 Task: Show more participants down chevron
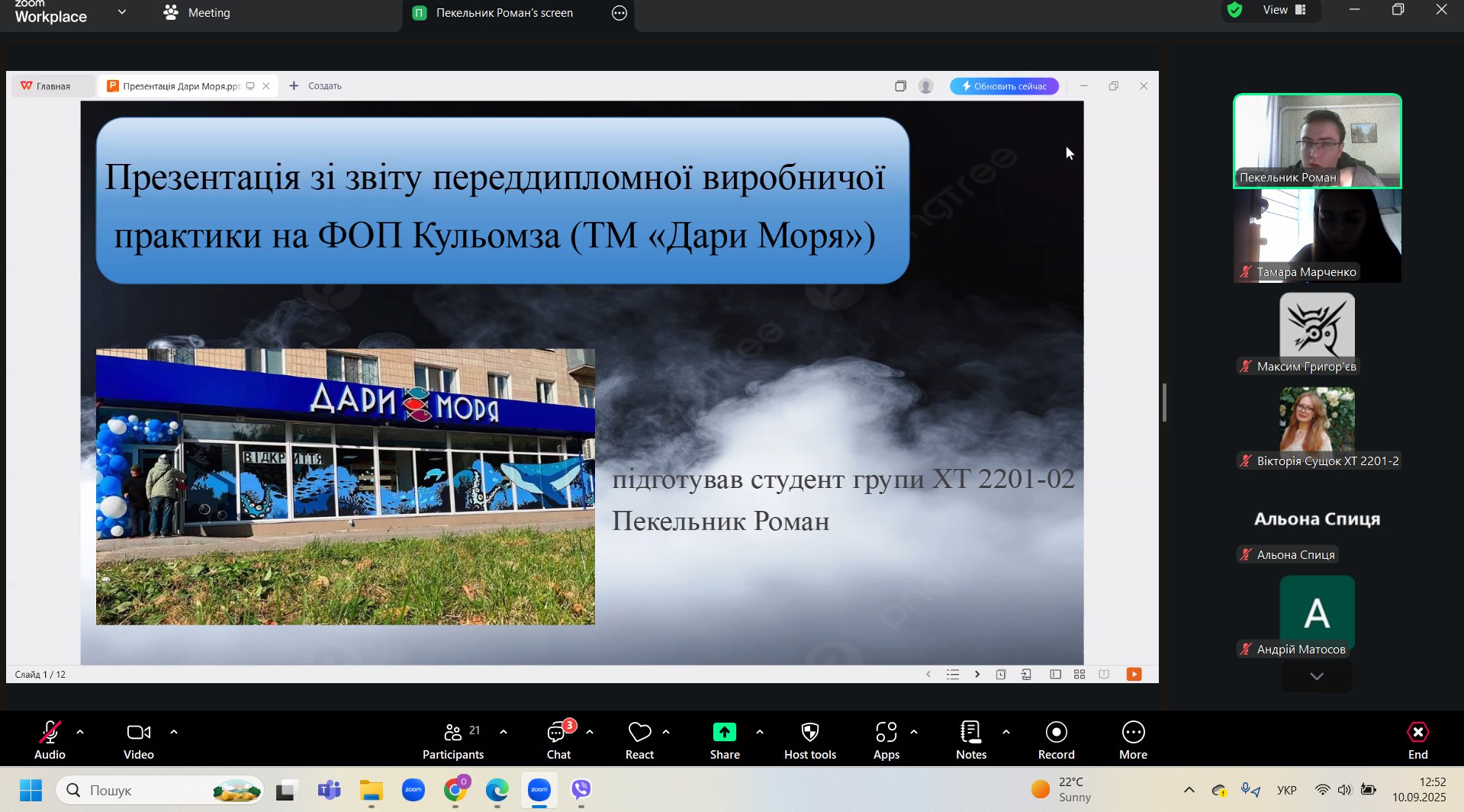[1317, 676]
